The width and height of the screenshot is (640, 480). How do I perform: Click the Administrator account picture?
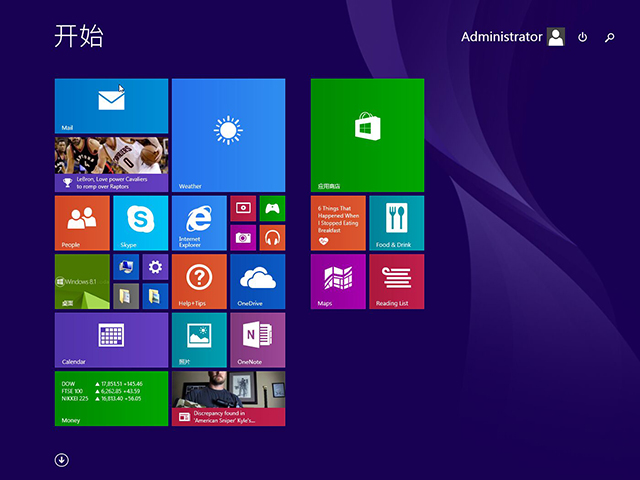pos(556,37)
